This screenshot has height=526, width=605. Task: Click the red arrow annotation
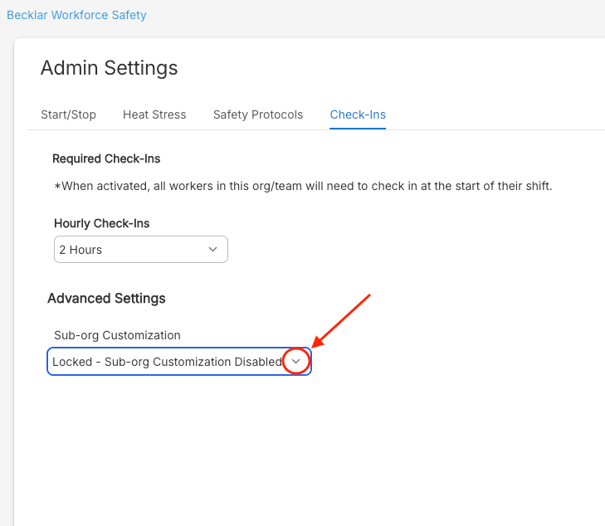[x=341, y=320]
